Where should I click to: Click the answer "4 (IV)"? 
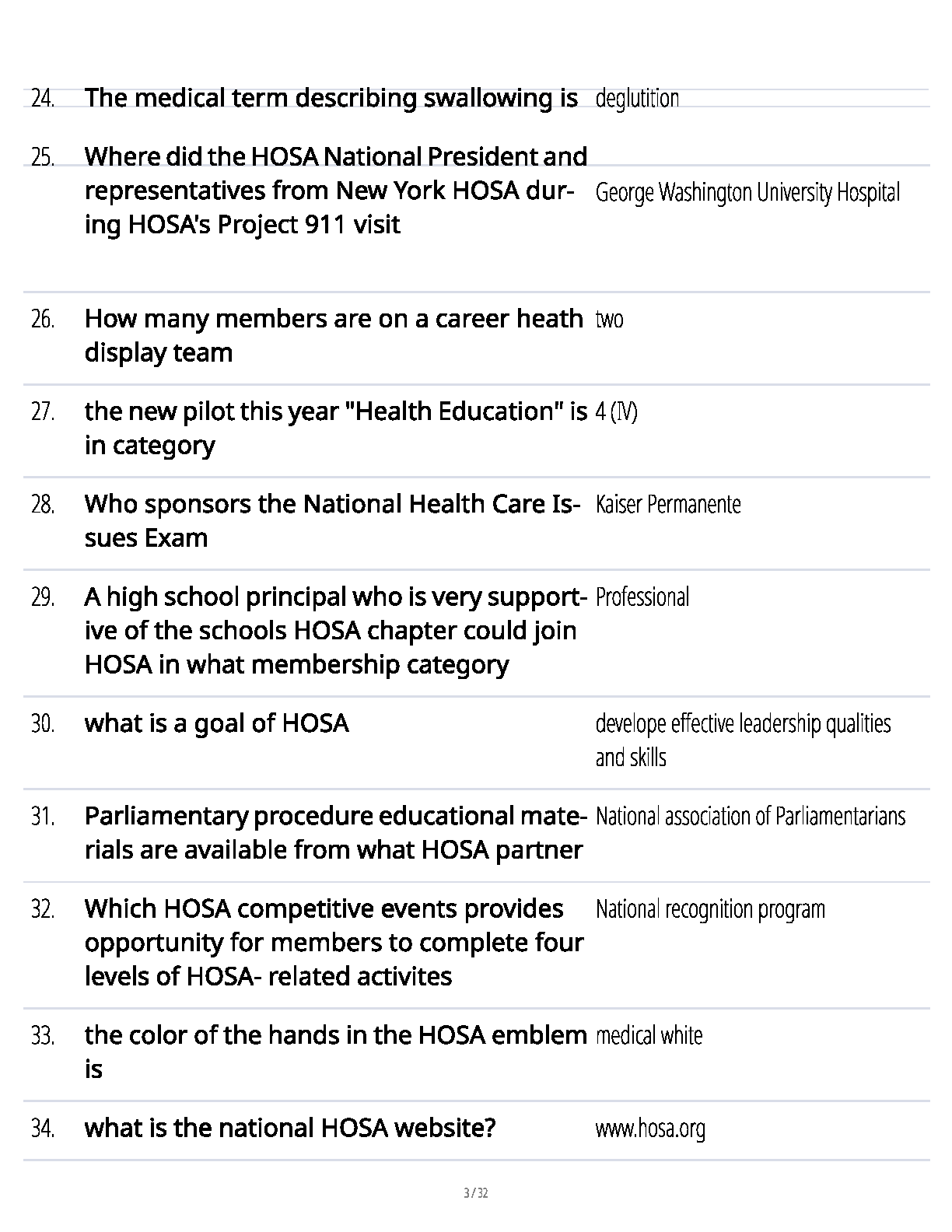click(616, 411)
